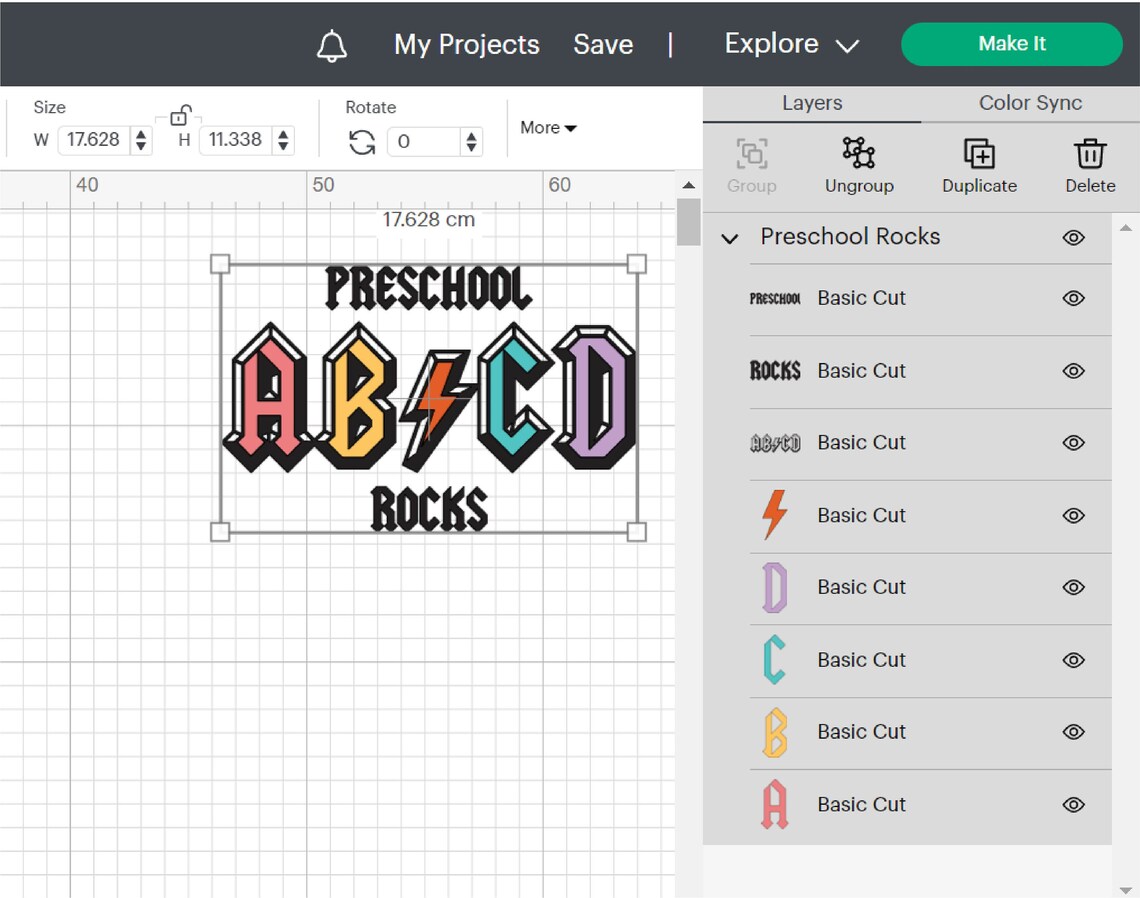
Task: Hide the purple D Basic Cut layer
Action: point(1072,587)
